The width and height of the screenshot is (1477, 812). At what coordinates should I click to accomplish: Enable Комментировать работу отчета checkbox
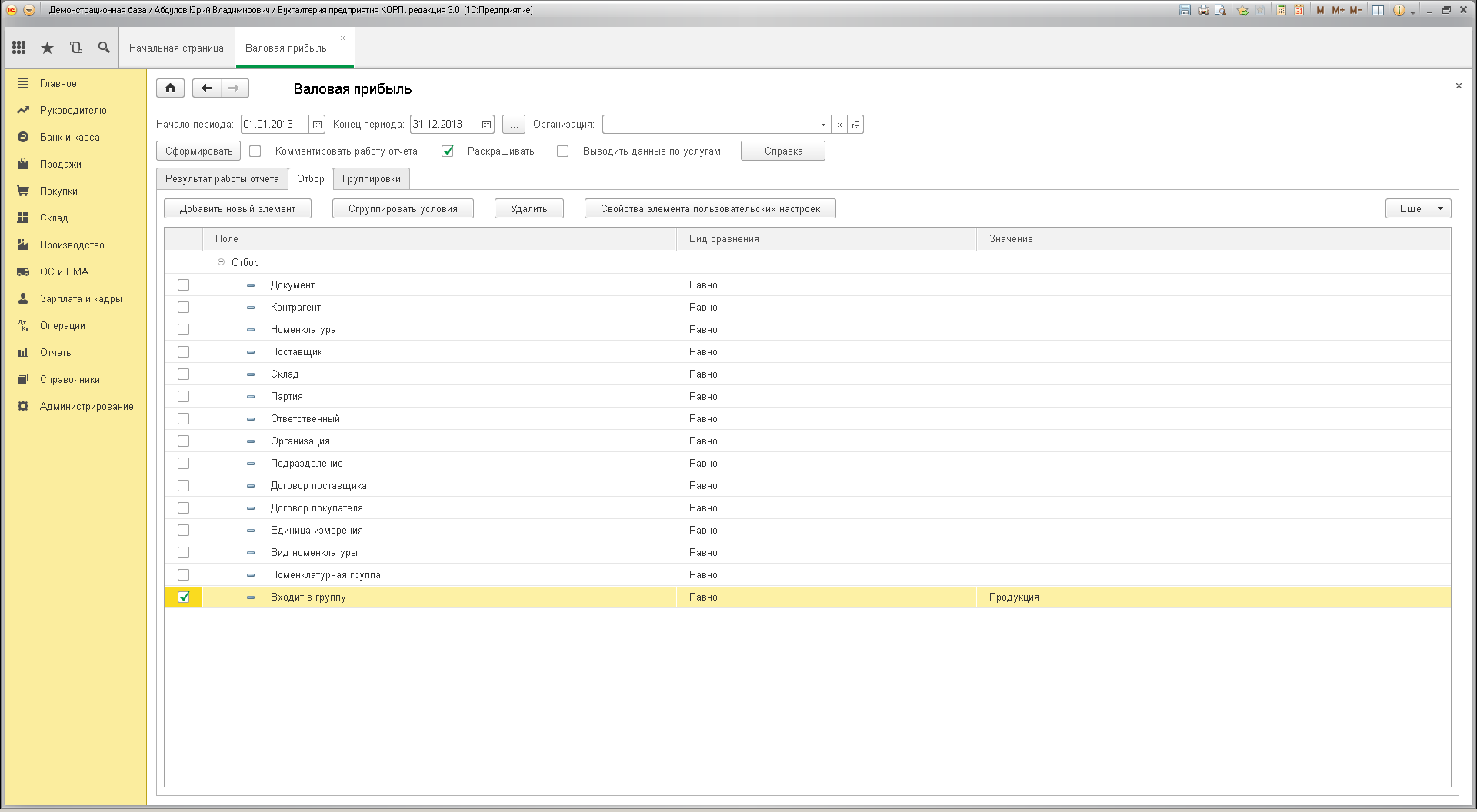pyautogui.click(x=255, y=151)
